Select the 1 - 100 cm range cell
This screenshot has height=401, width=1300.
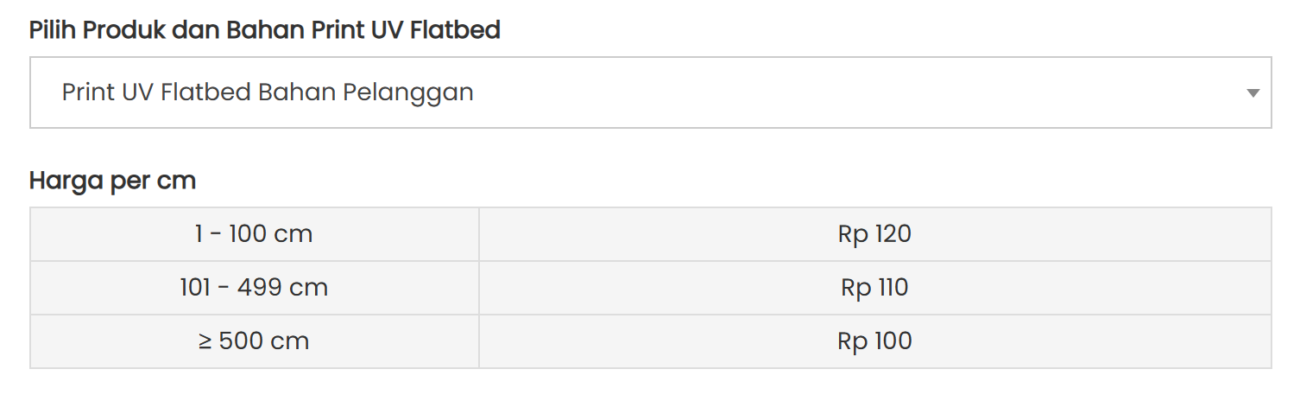(x=254, y=234)
